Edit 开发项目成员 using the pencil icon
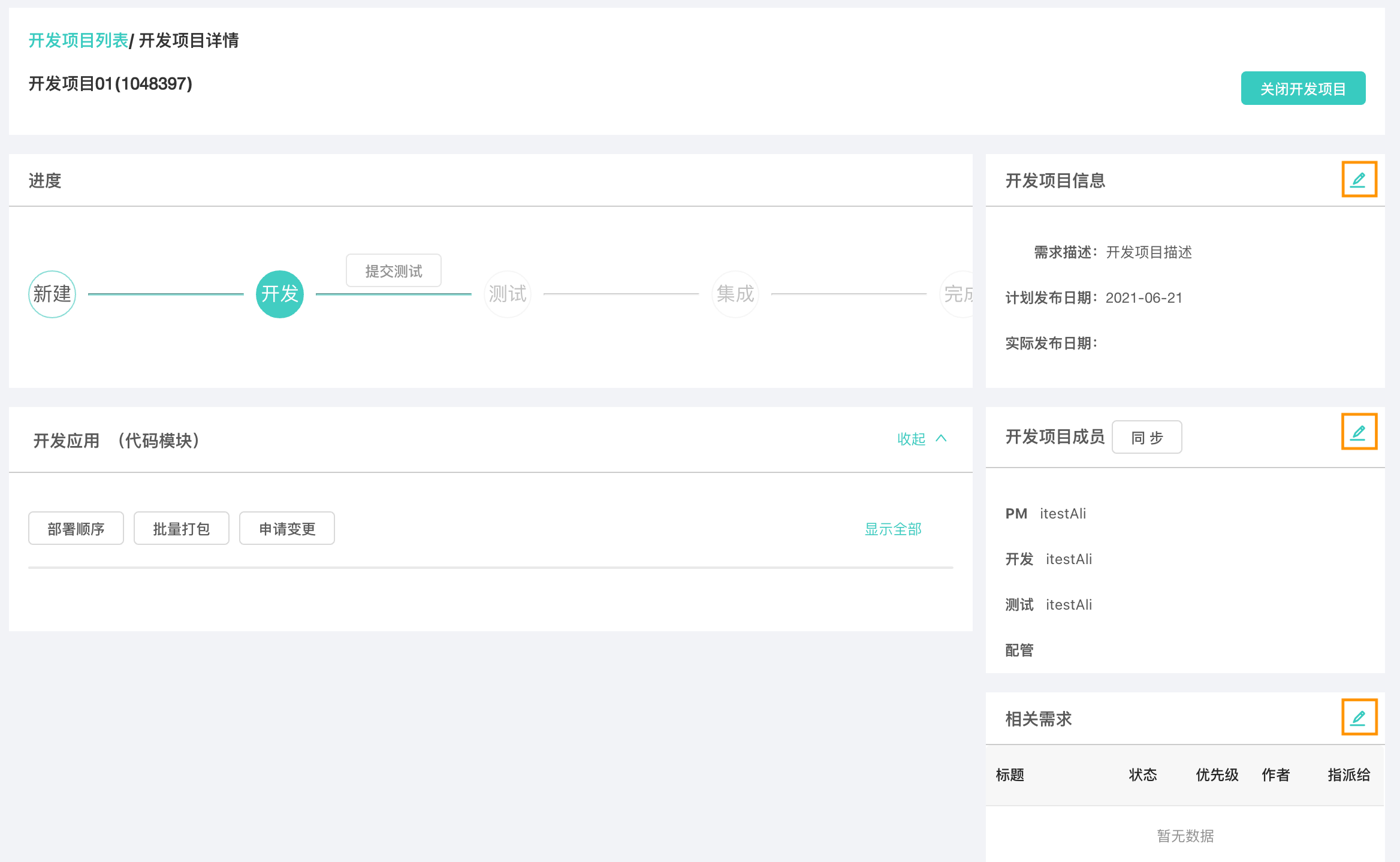The width and height of the screenshot is (1400, 862). pyautogui.click(x=1359, y=432)
